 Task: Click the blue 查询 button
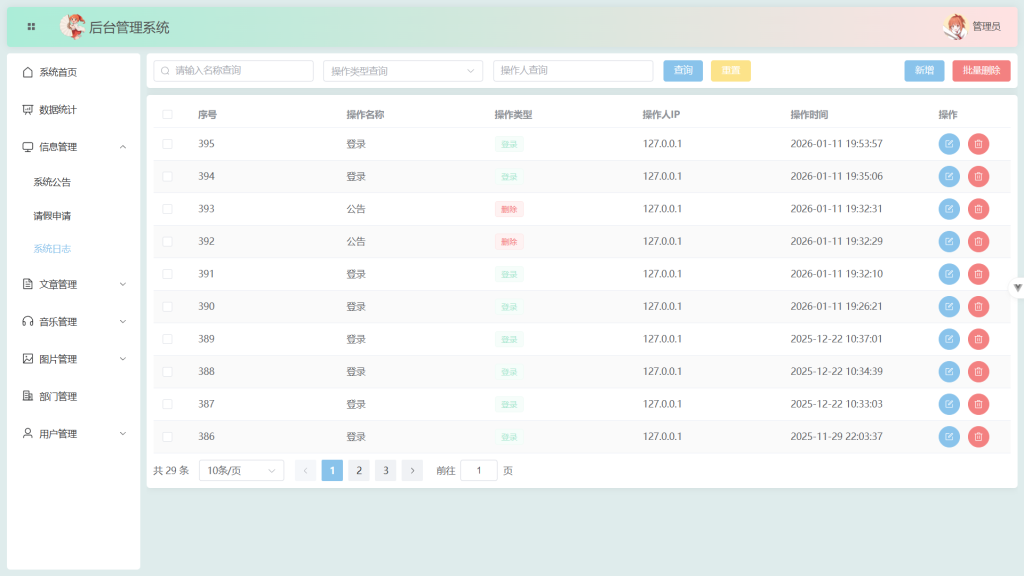tap(683, 71)
